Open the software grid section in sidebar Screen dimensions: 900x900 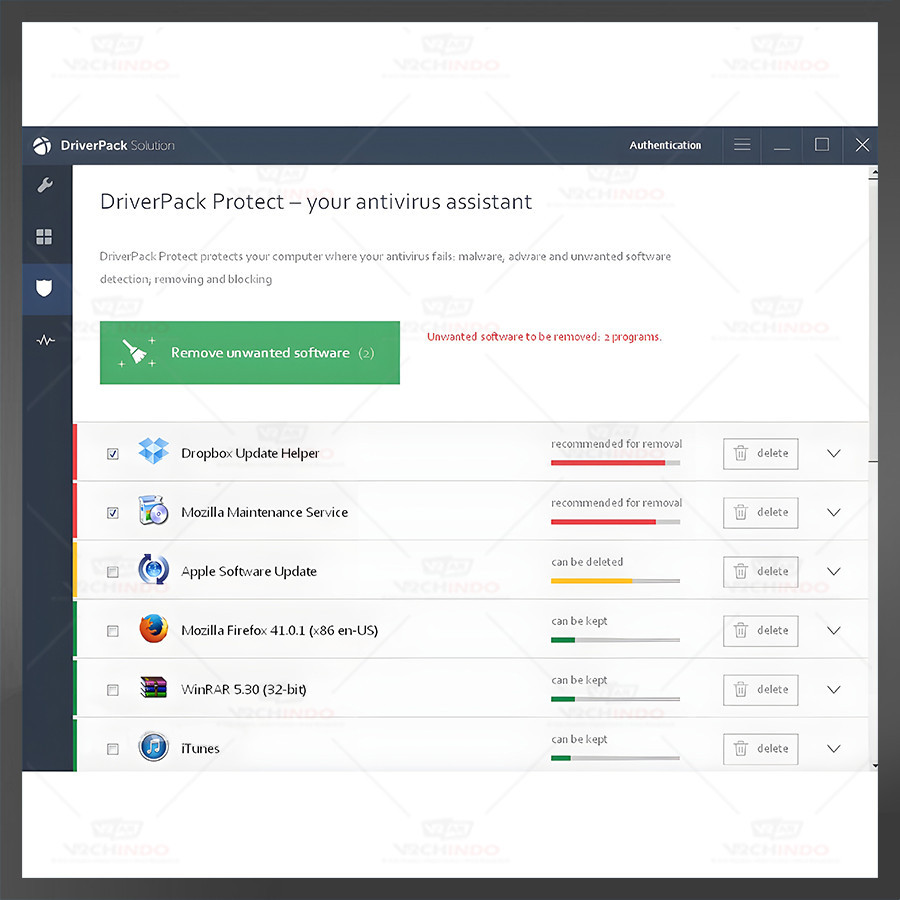coord(44,236)
